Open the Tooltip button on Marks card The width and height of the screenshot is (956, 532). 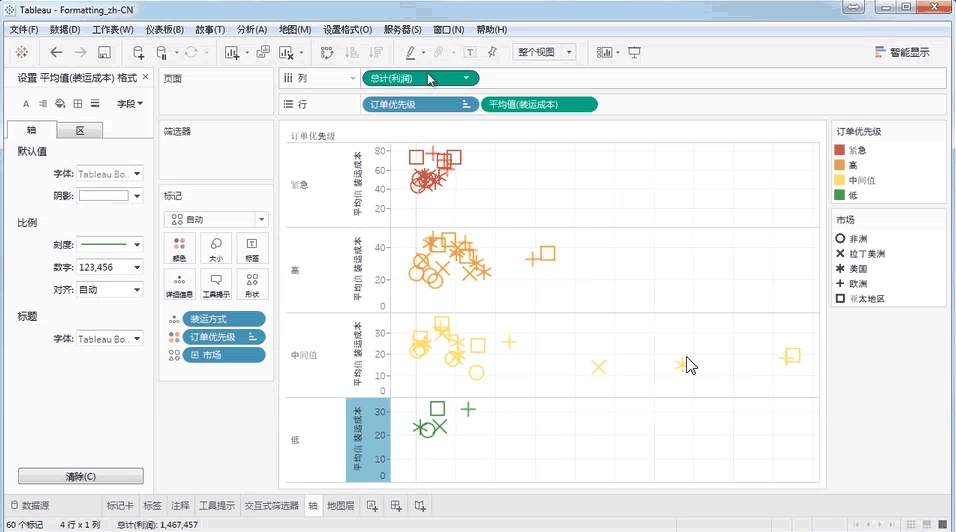(x=216, y=284)
